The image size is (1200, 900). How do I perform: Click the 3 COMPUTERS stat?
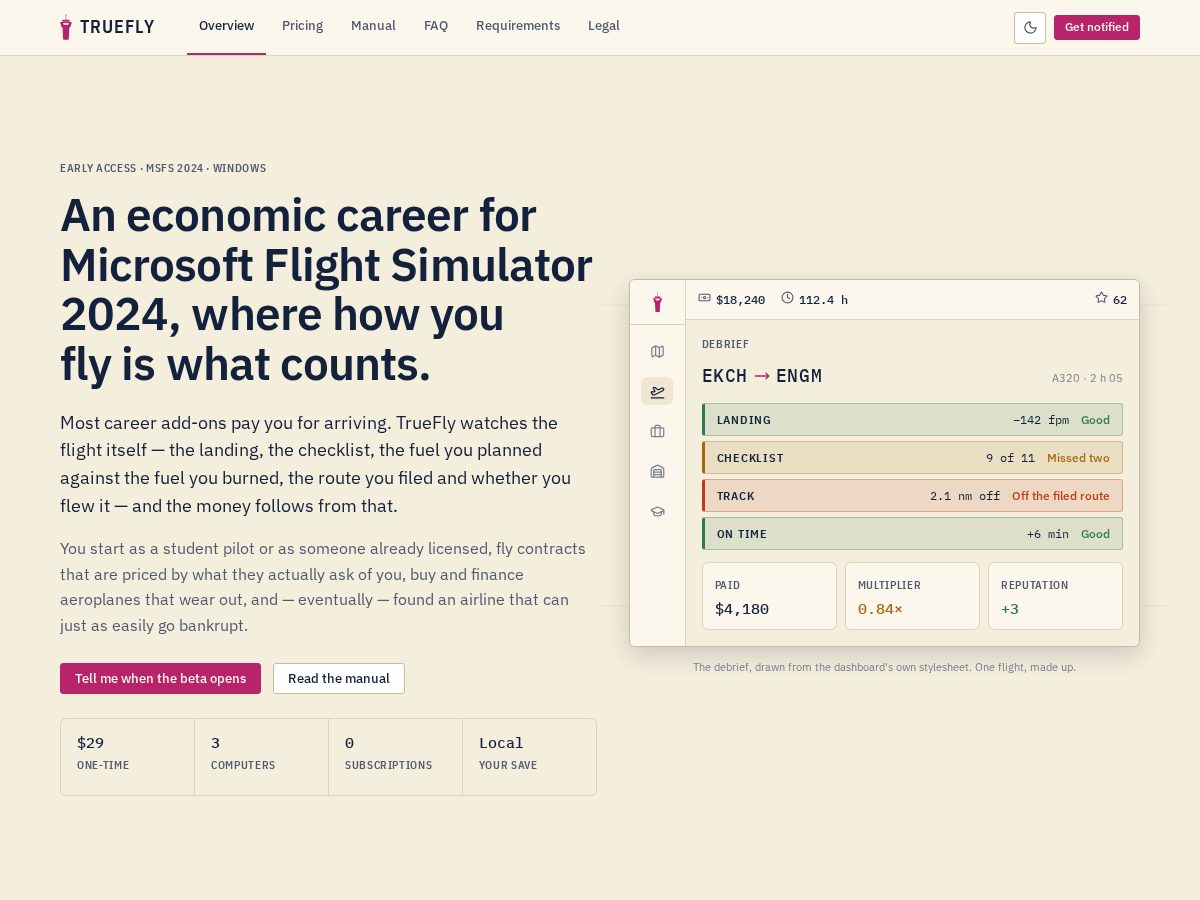pos(261,757)
